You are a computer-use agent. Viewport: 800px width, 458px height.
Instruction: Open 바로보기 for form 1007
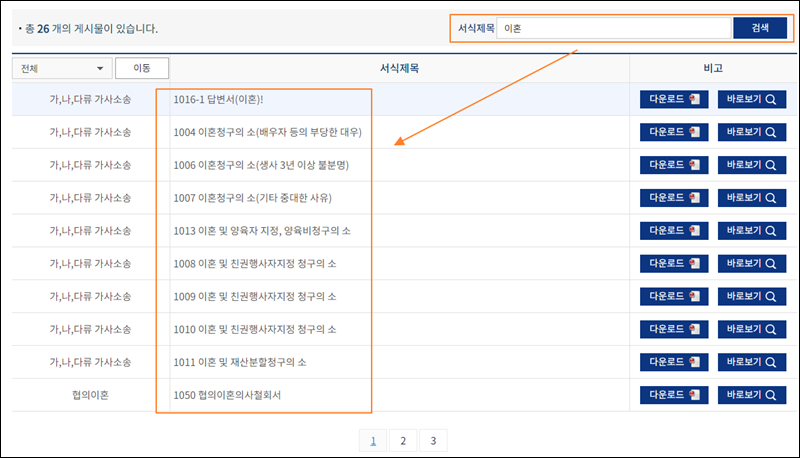point(752,198)
